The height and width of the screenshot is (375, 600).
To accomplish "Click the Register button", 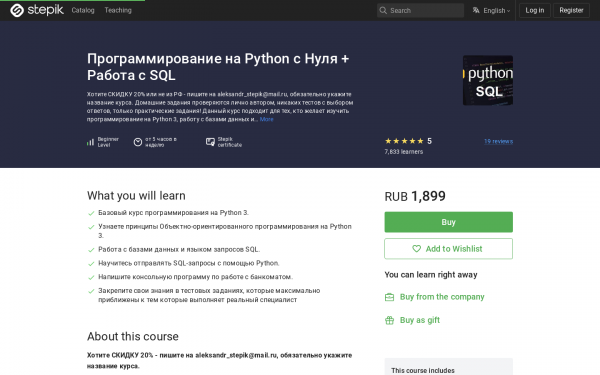I will coord(571,10).
